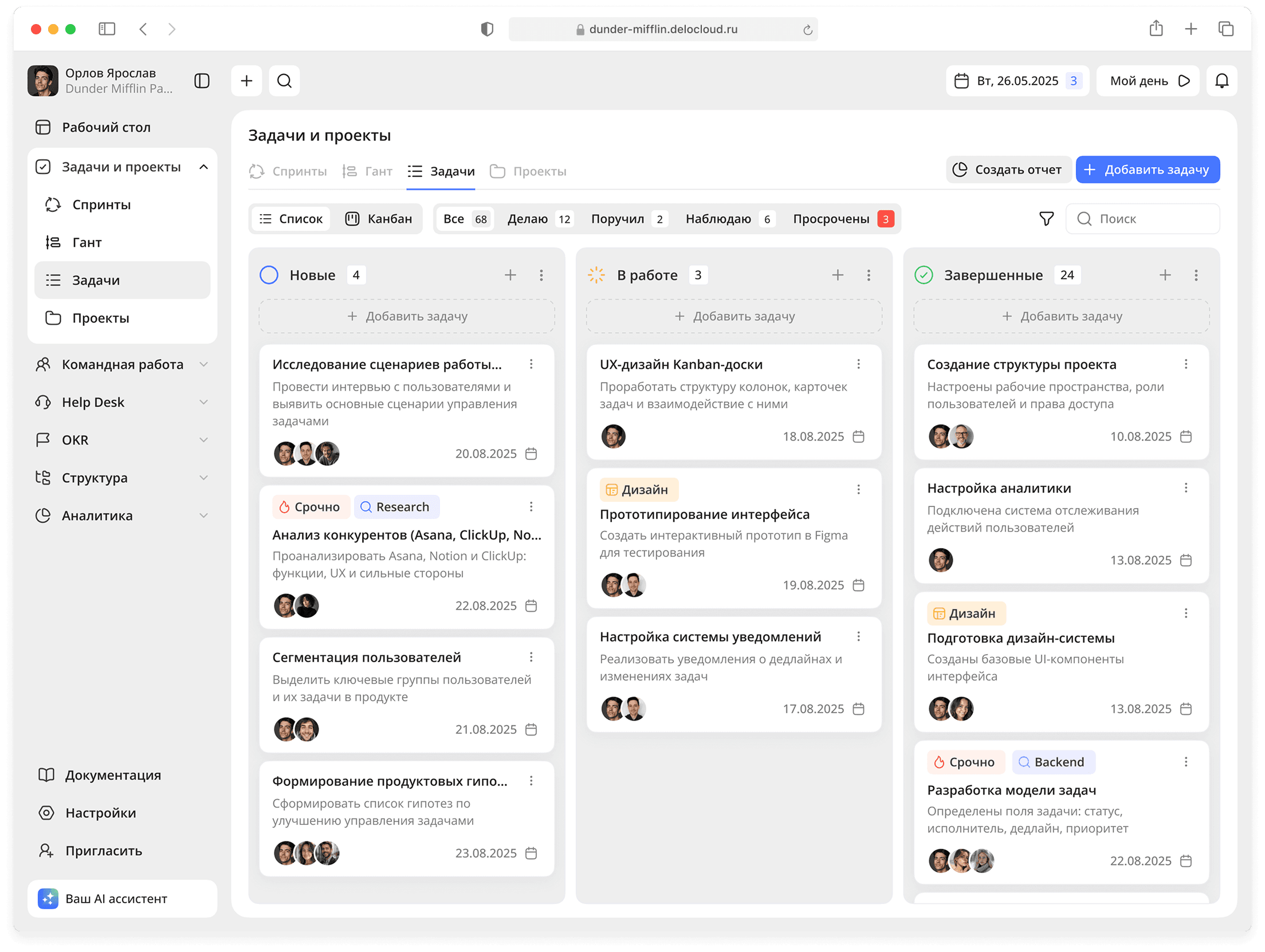The width and height of the screenshot is (1265, 952).
Task: Click the Добавить задачу blue button
Action: pos(1148,170)
